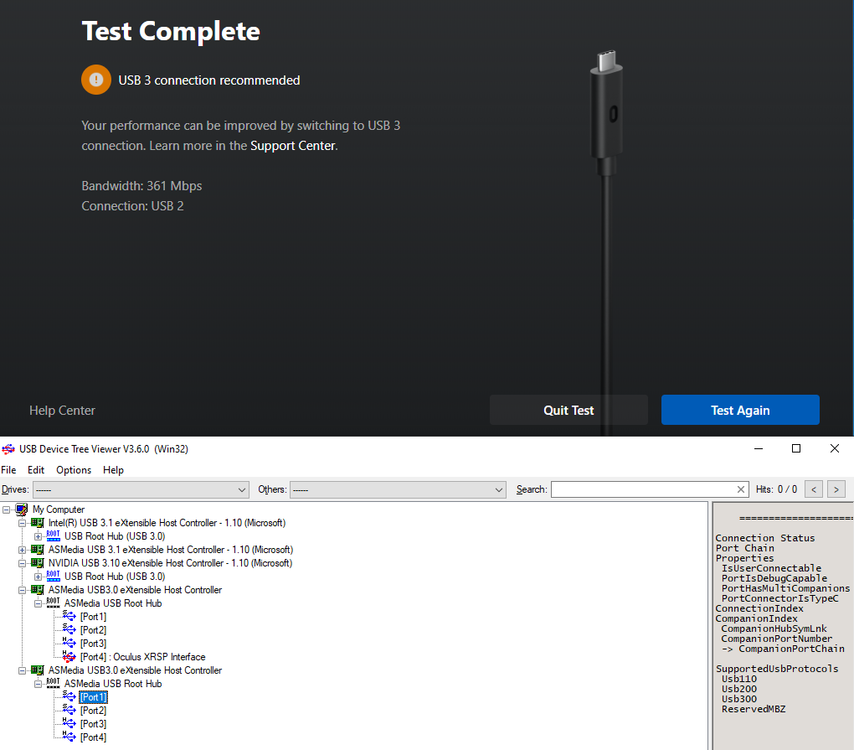Open the Help Center link
Viewport: 854px width, 750px height.
tap(62, 411)
